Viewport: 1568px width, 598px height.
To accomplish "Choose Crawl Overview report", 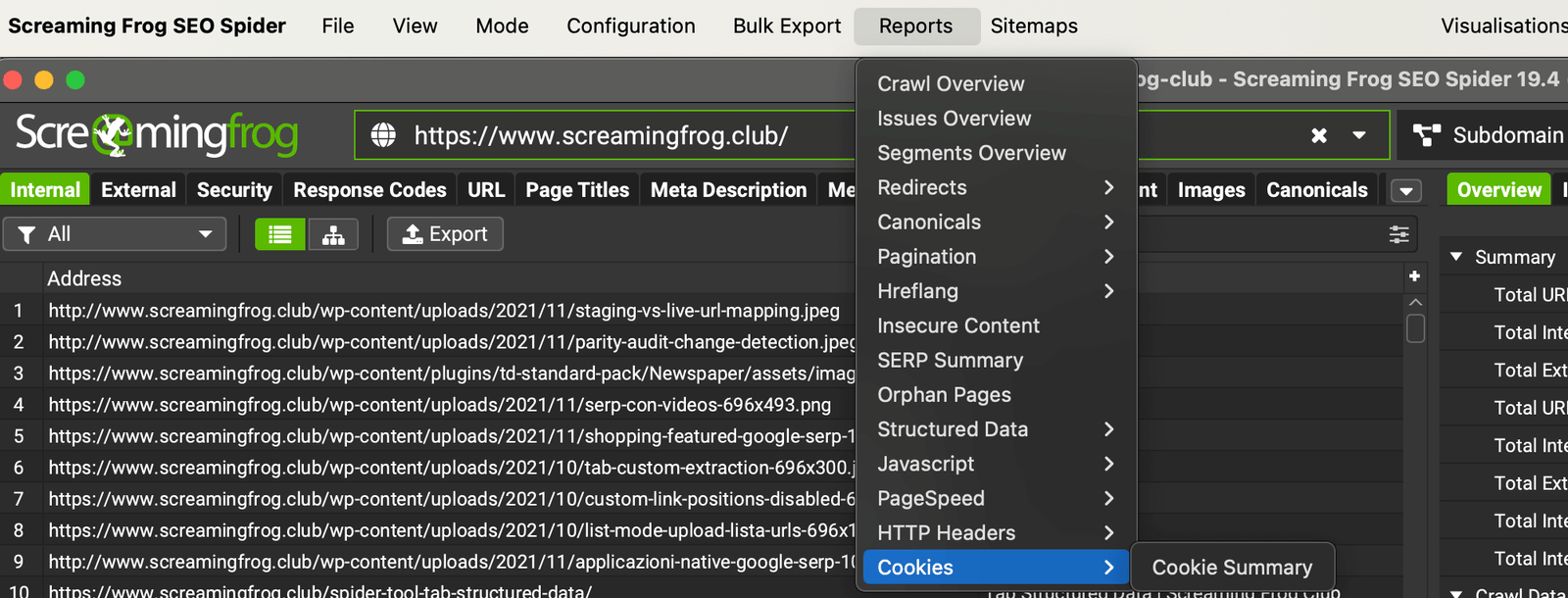I will (x=997, y=84).
